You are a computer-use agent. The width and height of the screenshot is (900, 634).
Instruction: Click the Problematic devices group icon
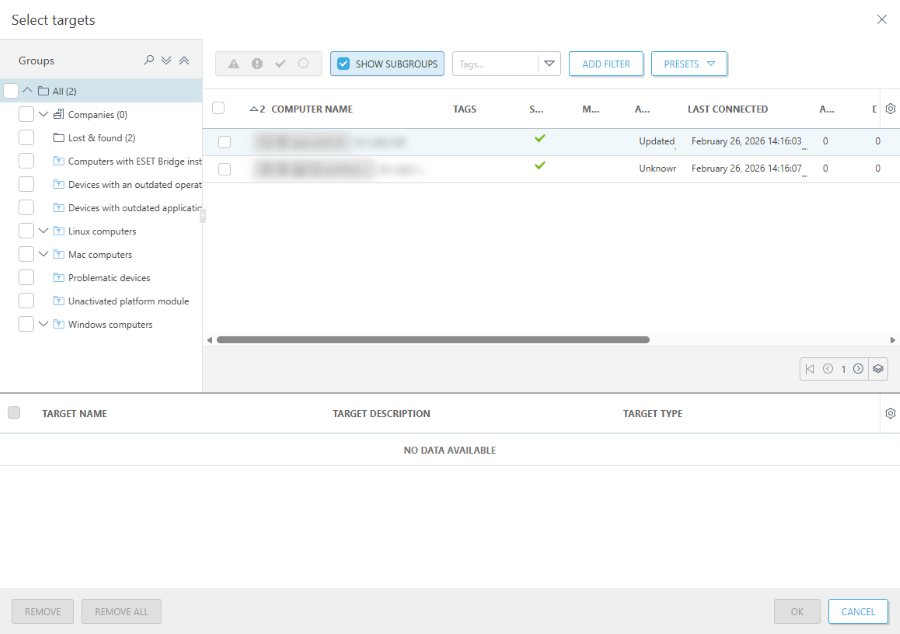coord(59,278)
